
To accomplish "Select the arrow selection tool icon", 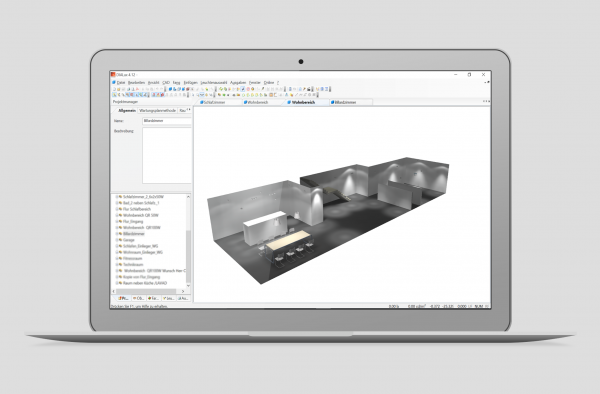I will click(x=114, y=94).
